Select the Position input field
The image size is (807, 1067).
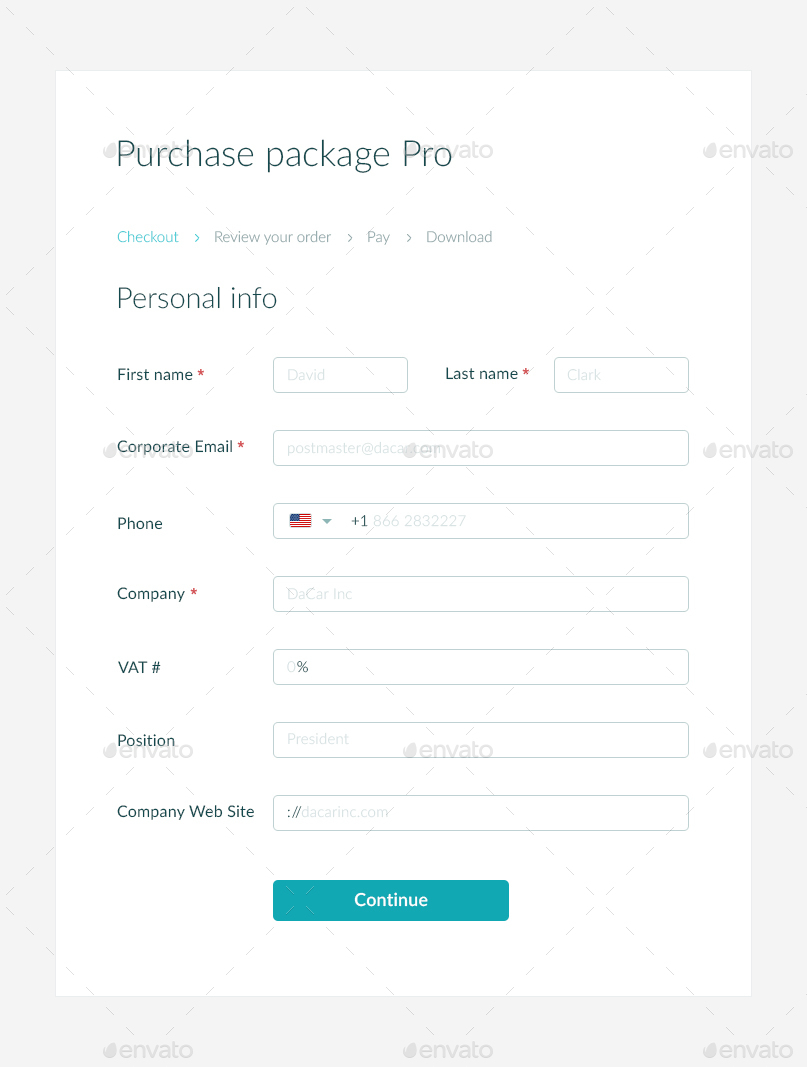pos(480,740)
